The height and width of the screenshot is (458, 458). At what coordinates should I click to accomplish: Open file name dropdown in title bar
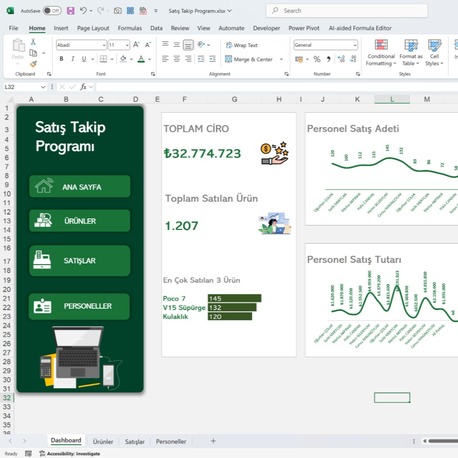[x=230, y=11]
